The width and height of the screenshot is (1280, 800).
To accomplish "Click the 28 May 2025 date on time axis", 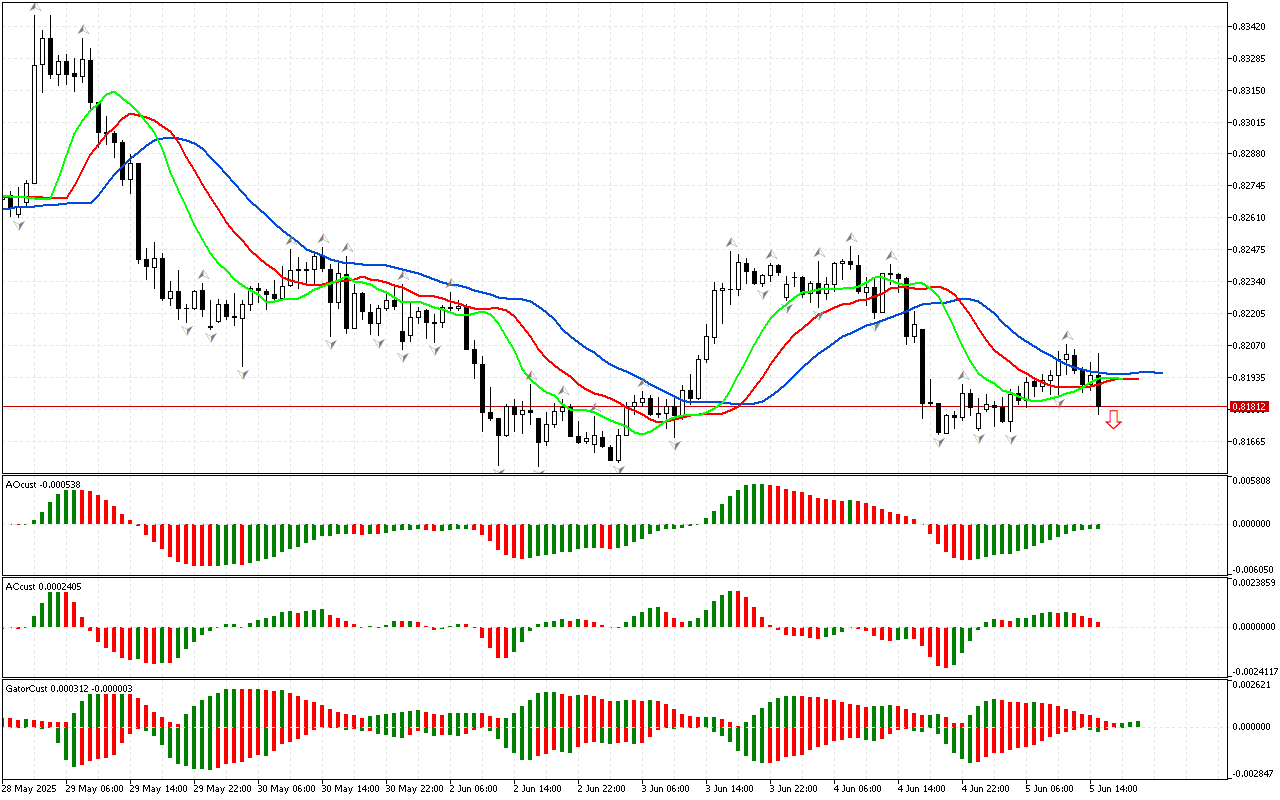I will [28, 789].
